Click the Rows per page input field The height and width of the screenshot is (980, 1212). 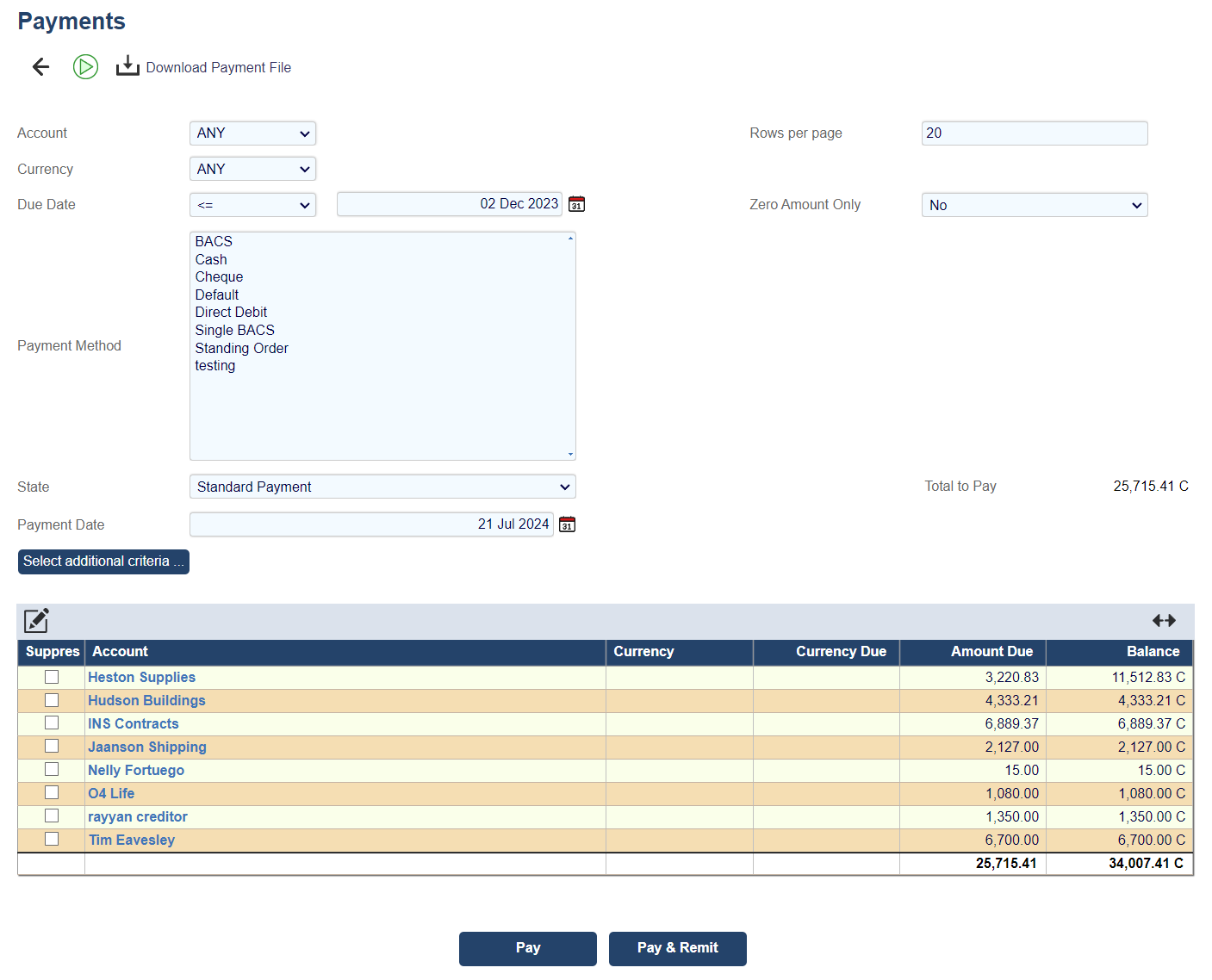(x=1034, y=133)
